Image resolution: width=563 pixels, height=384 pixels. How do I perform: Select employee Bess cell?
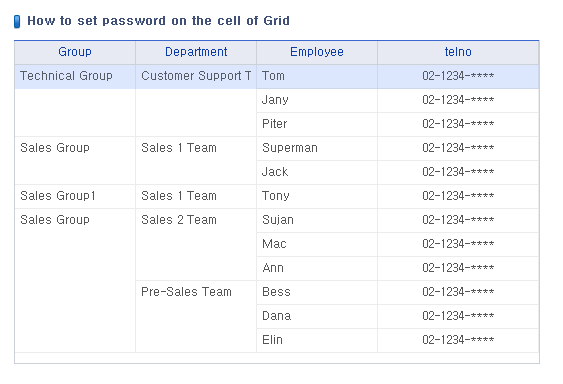pyautogui.click(x=317, y=292)
